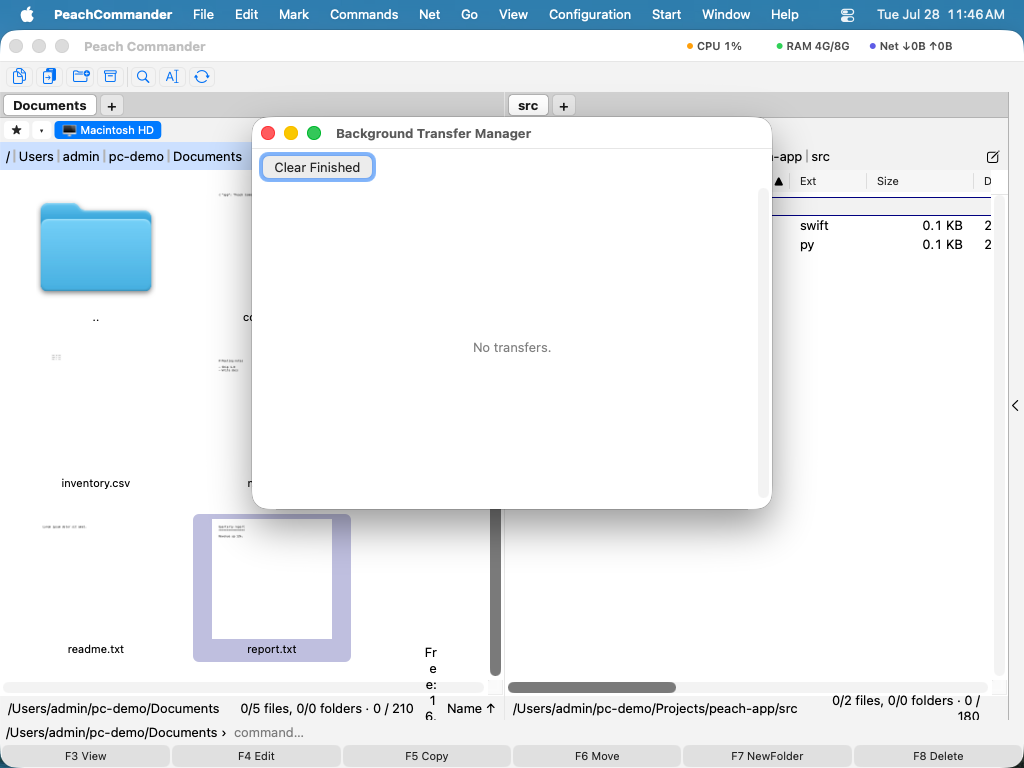
Task: Open the Window menu
Action: pos(726,14)
